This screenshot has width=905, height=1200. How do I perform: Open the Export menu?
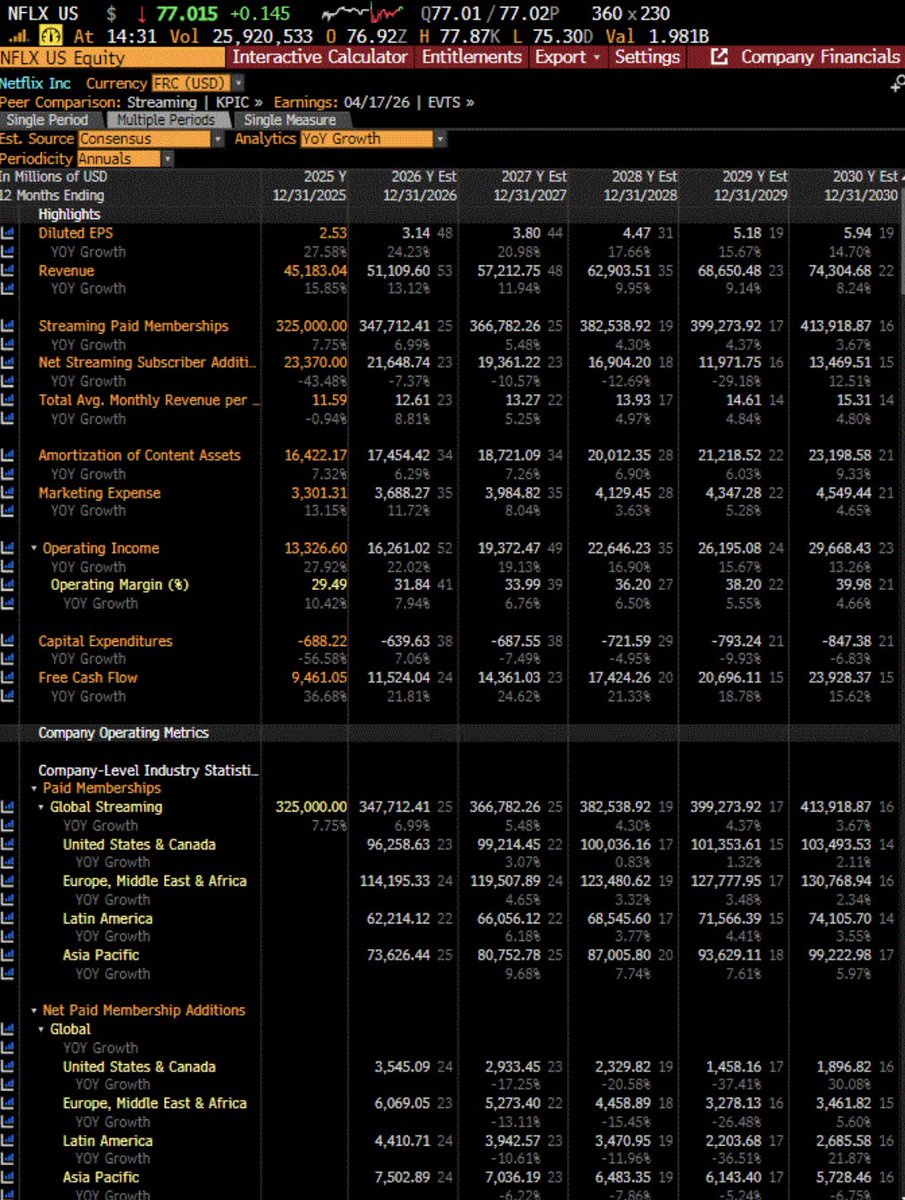point(567,57)
